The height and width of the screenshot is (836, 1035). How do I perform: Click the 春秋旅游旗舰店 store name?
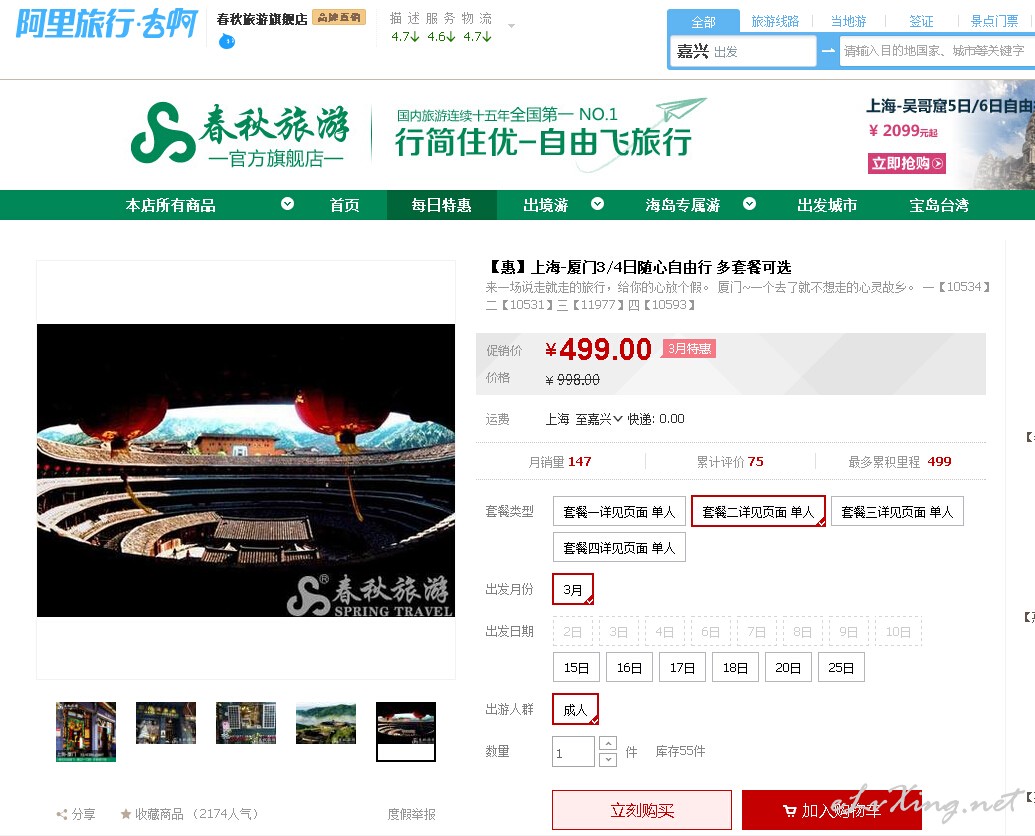tap(262, 19)
